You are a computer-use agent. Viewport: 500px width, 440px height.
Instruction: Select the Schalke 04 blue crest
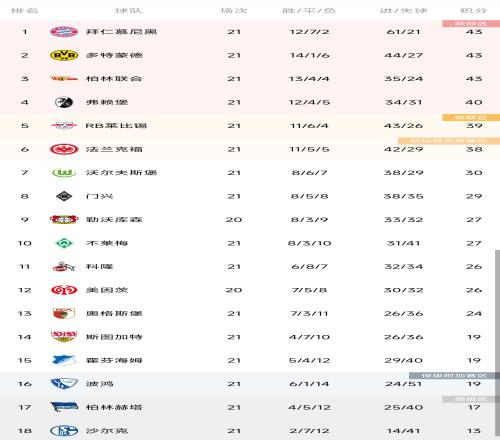64,431
